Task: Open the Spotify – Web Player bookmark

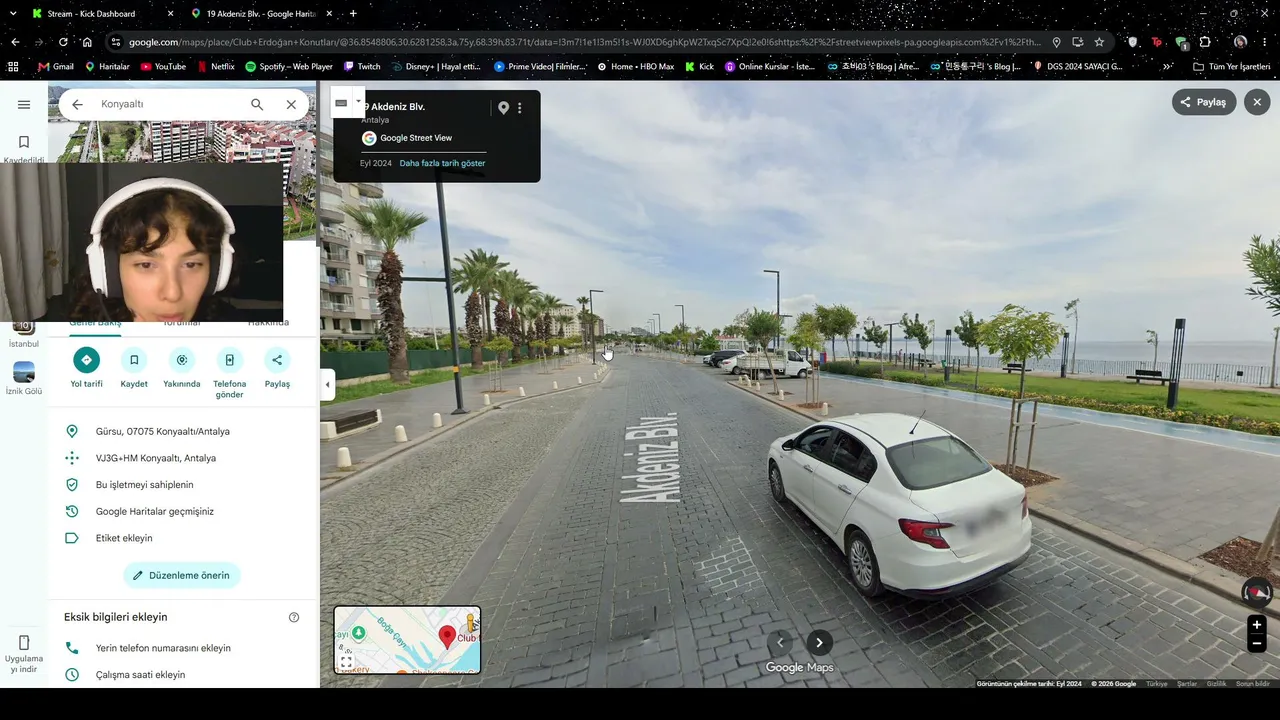Action: click(x=288, y=67)
